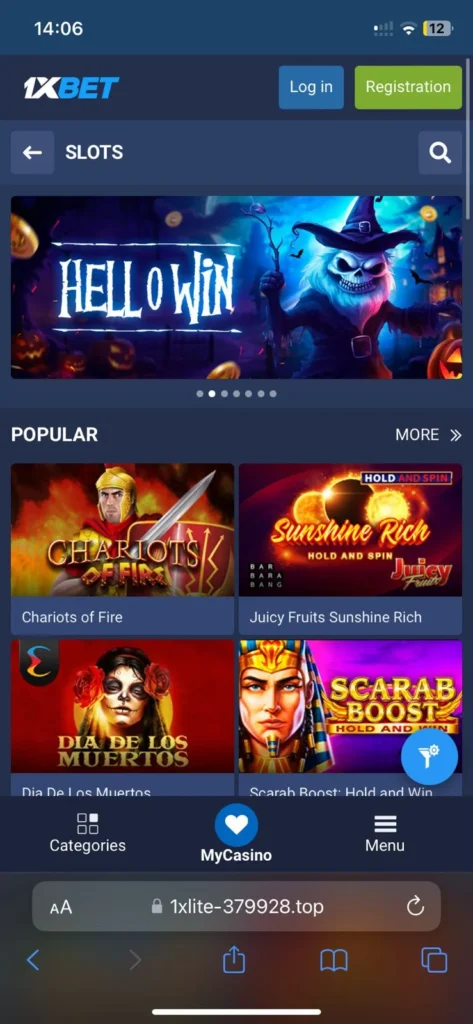Open the slots search magnifier icon

440,152
